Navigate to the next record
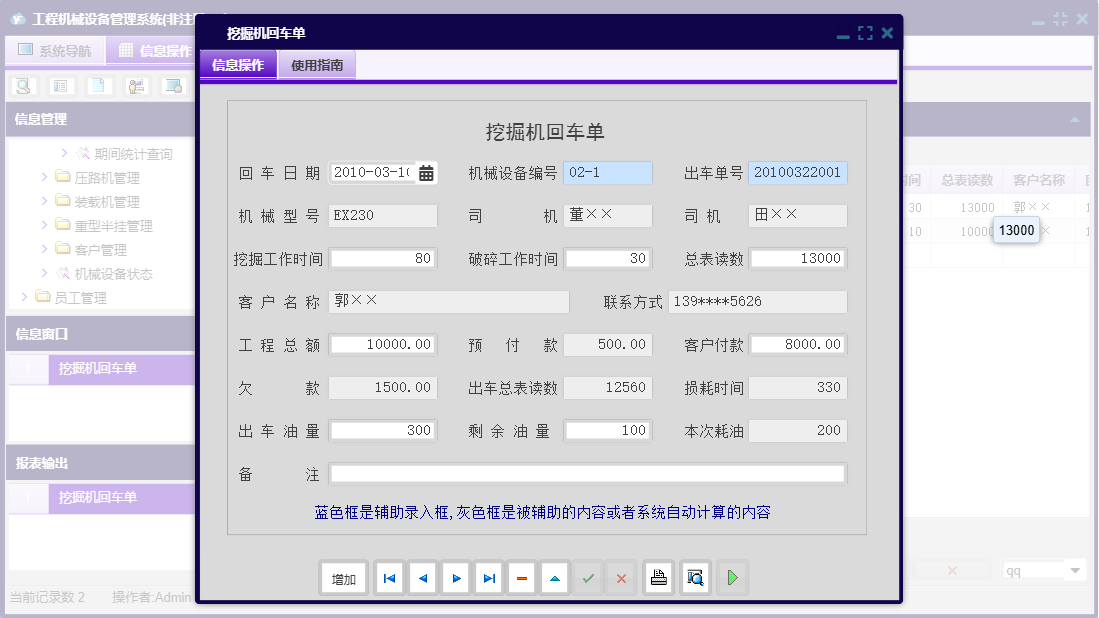This screenshot has width=1099, height=618. pyautogui.click(x=455, y=577)
